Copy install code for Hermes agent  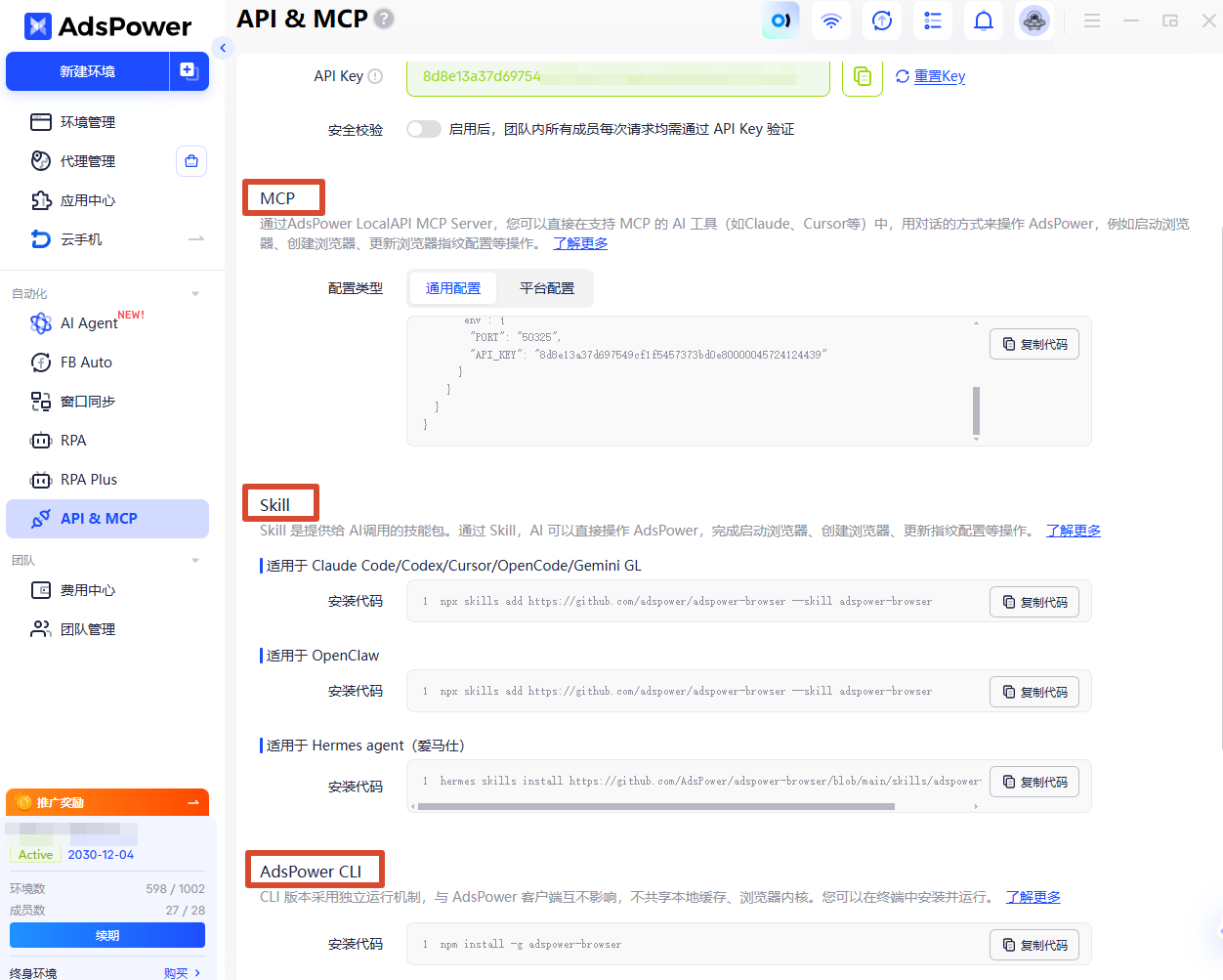click(1034, 782)
